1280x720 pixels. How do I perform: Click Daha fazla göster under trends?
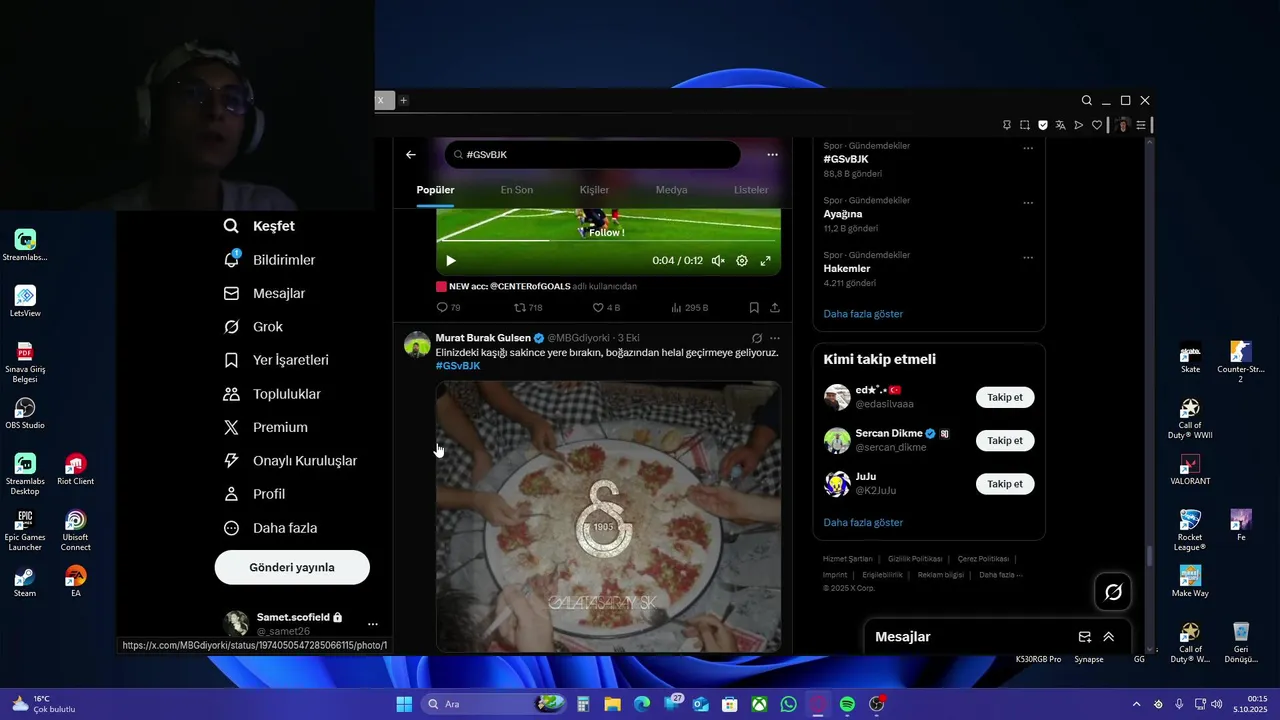(863, 314)
